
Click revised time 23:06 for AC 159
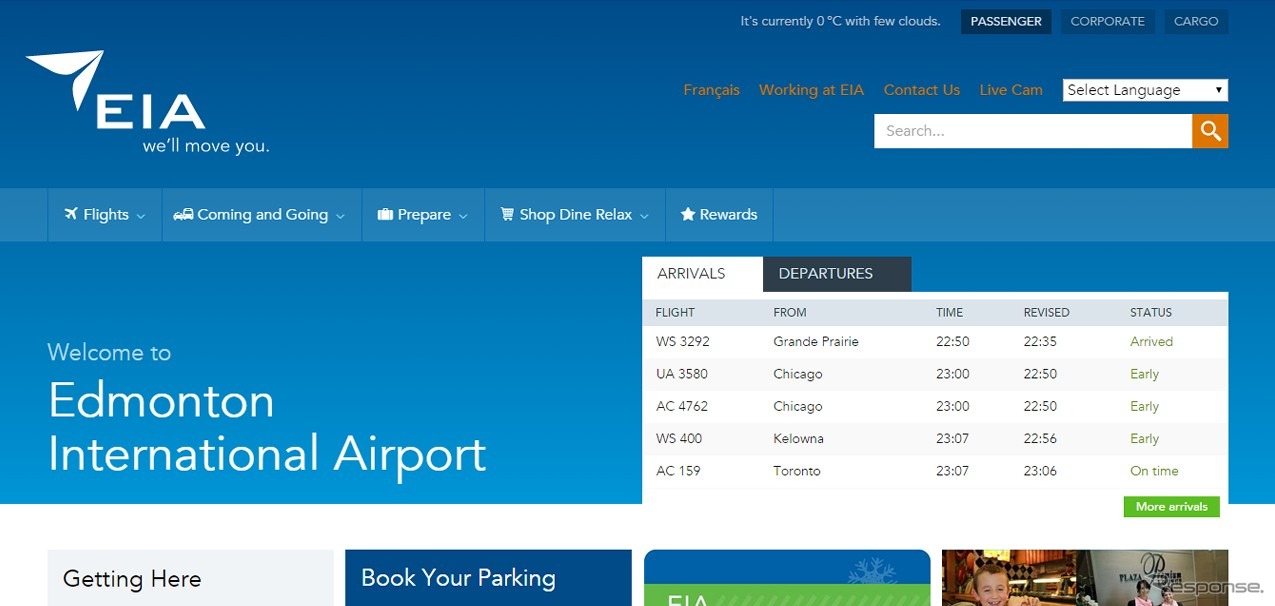(1040, 471)
